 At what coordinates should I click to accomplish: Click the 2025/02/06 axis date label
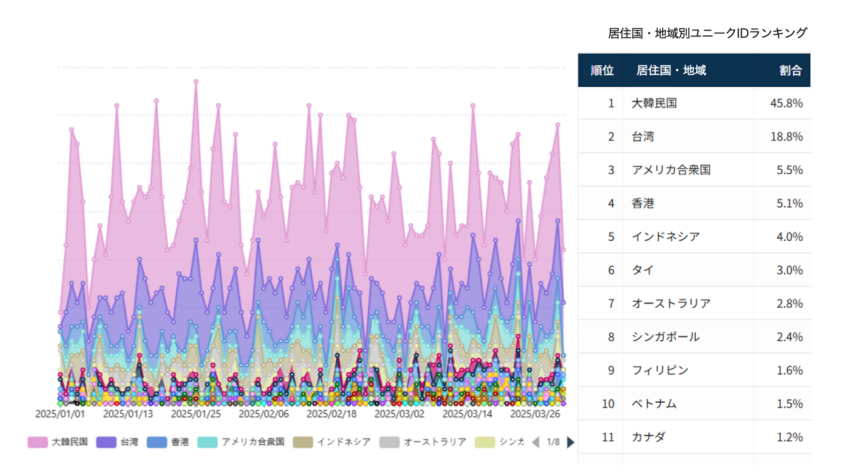click(x=264, y=414)
